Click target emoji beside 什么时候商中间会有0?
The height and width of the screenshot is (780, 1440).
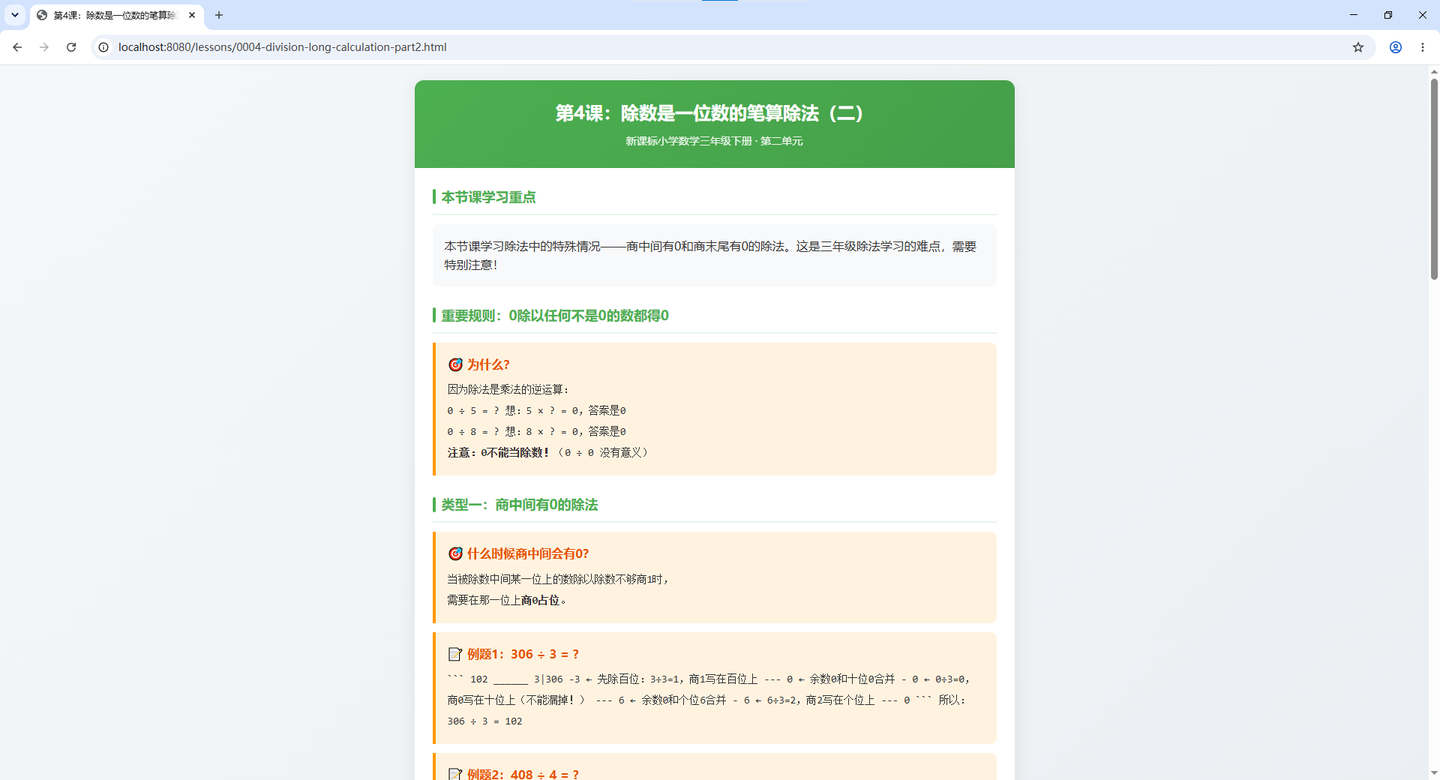coord(455,554)
